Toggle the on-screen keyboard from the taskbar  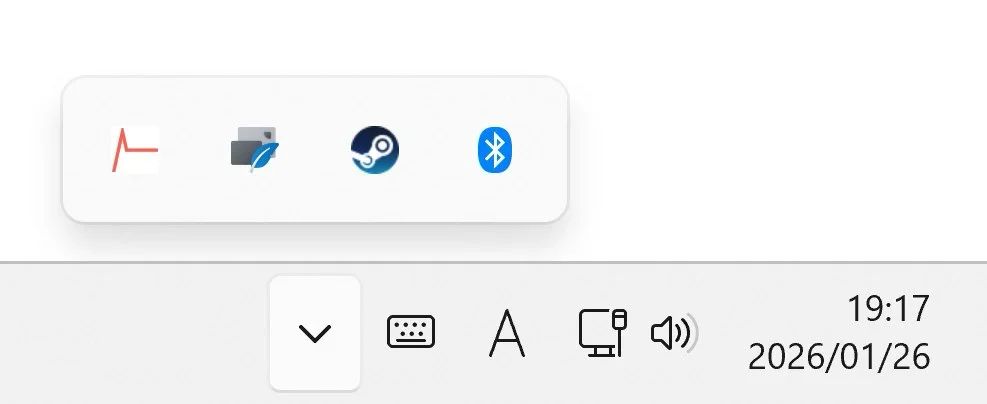pyautogui.click(x=411, y=332)
